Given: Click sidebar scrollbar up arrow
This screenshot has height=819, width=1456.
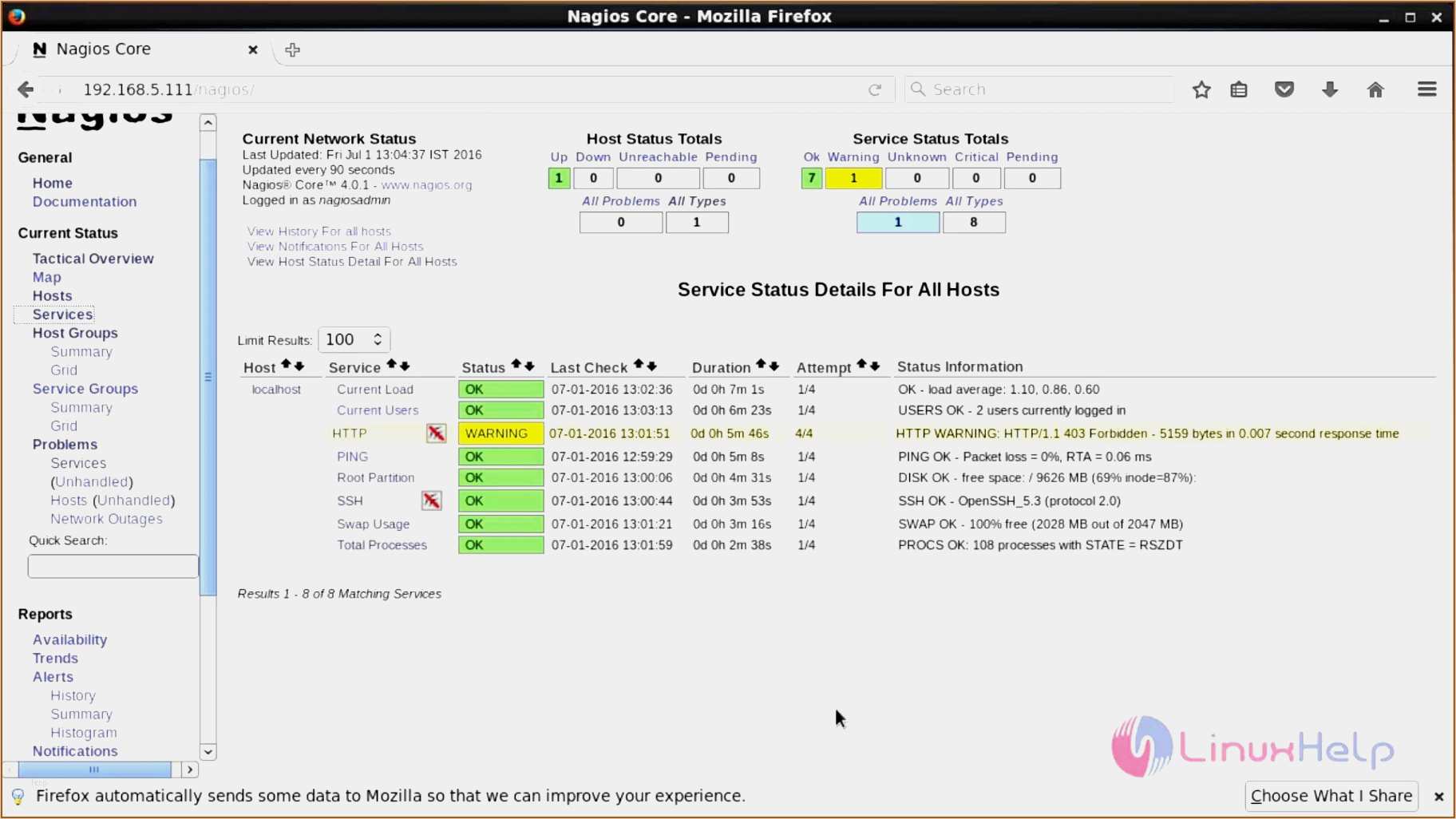Looking at the screenshot, I should (x=208, y=123).
